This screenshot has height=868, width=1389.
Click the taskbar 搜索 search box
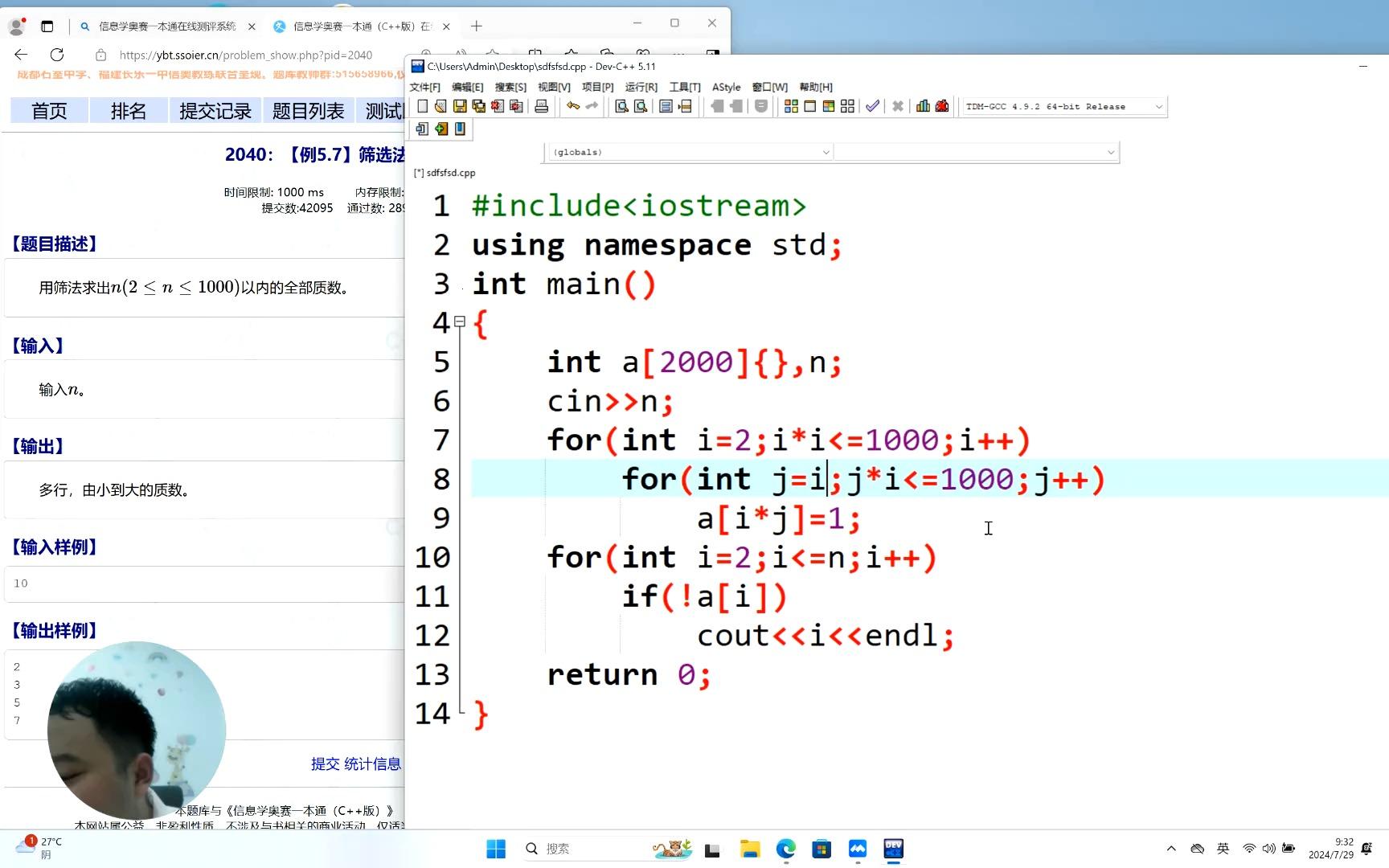(x=608, y=849)
